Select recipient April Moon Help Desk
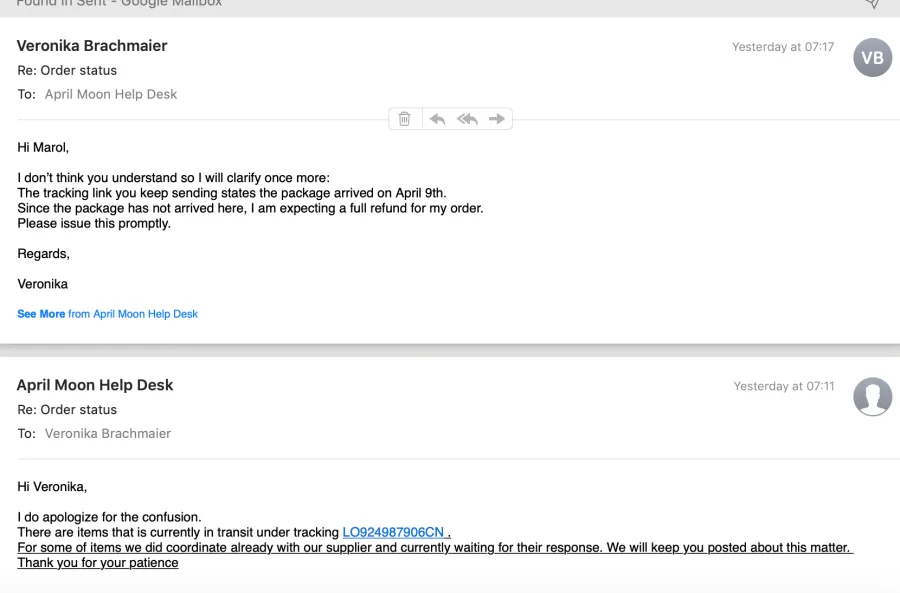The width and height of the screenshot is (900, 593). [x=111, y=94]
